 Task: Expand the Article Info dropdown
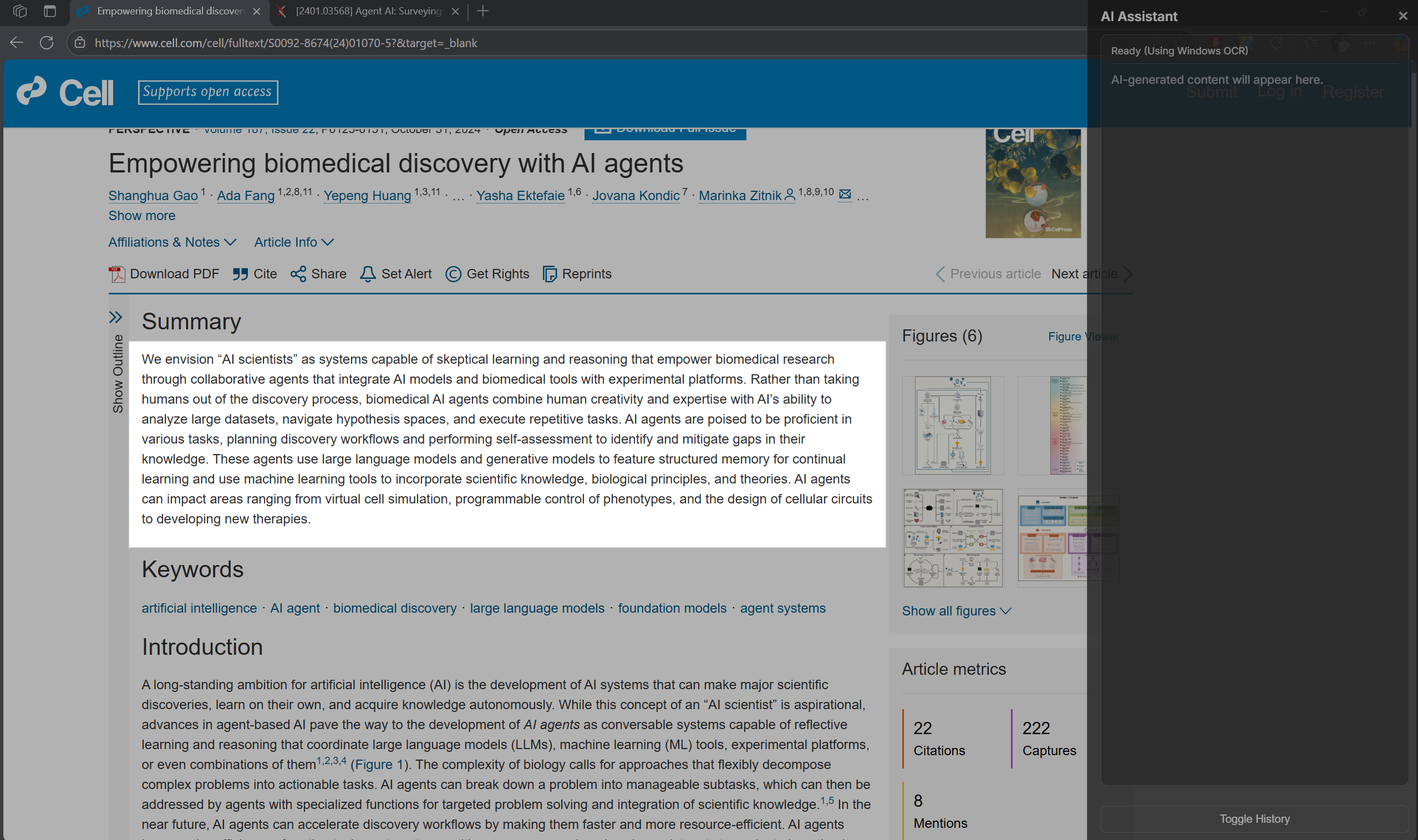click(293, 242)
